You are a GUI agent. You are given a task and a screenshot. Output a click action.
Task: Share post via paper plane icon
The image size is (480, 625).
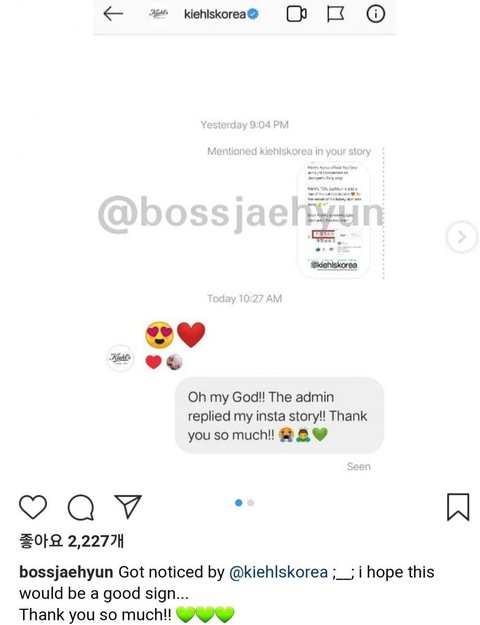(128, 506)
